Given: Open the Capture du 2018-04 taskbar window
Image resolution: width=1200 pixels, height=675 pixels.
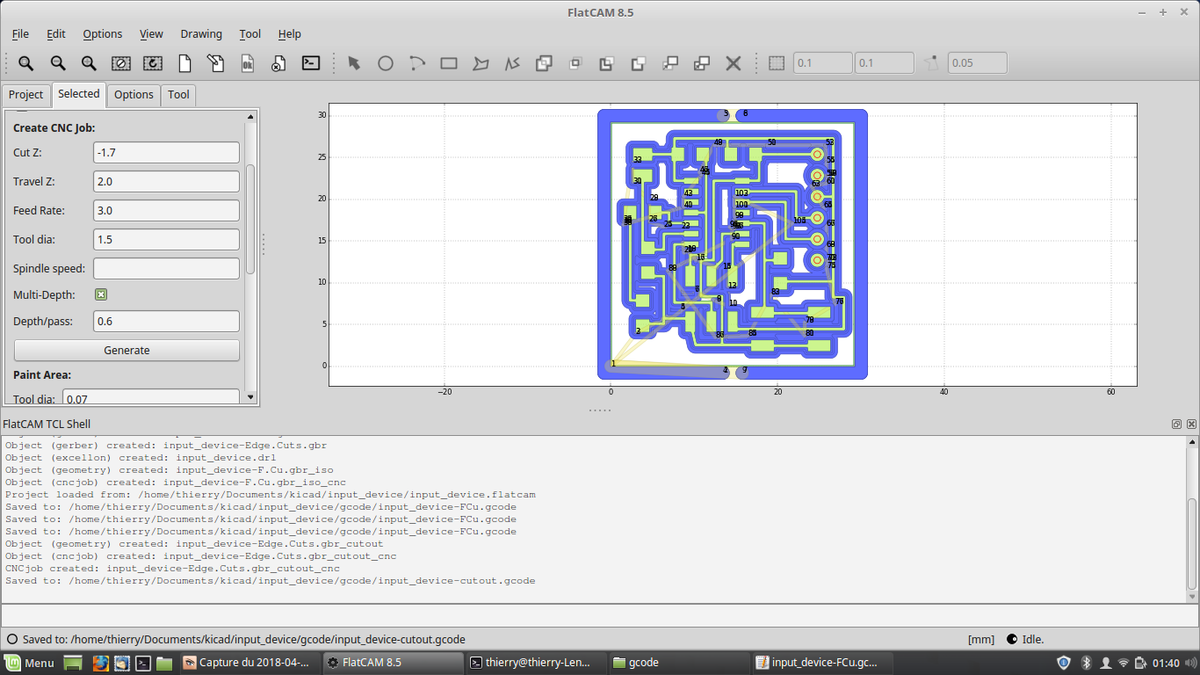Looking at the screenshot, I should [x=251, y=662].
